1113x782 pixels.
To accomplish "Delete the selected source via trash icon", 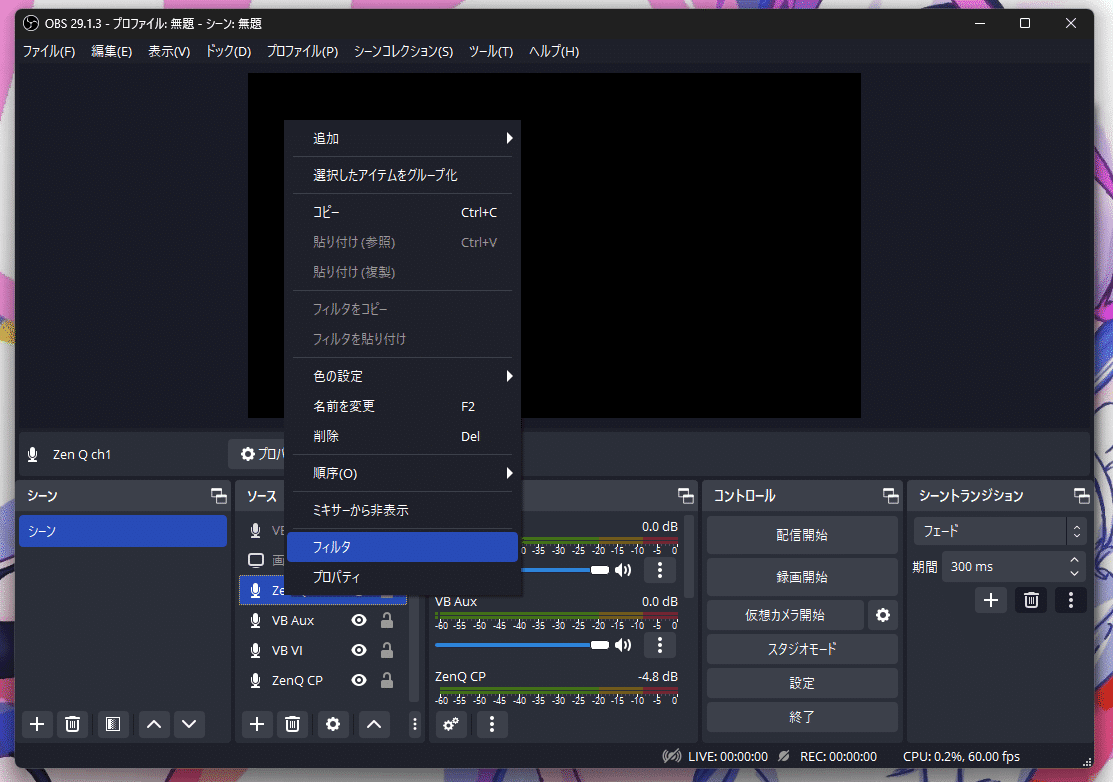I will pyautogui.click(x=292, y=724).
